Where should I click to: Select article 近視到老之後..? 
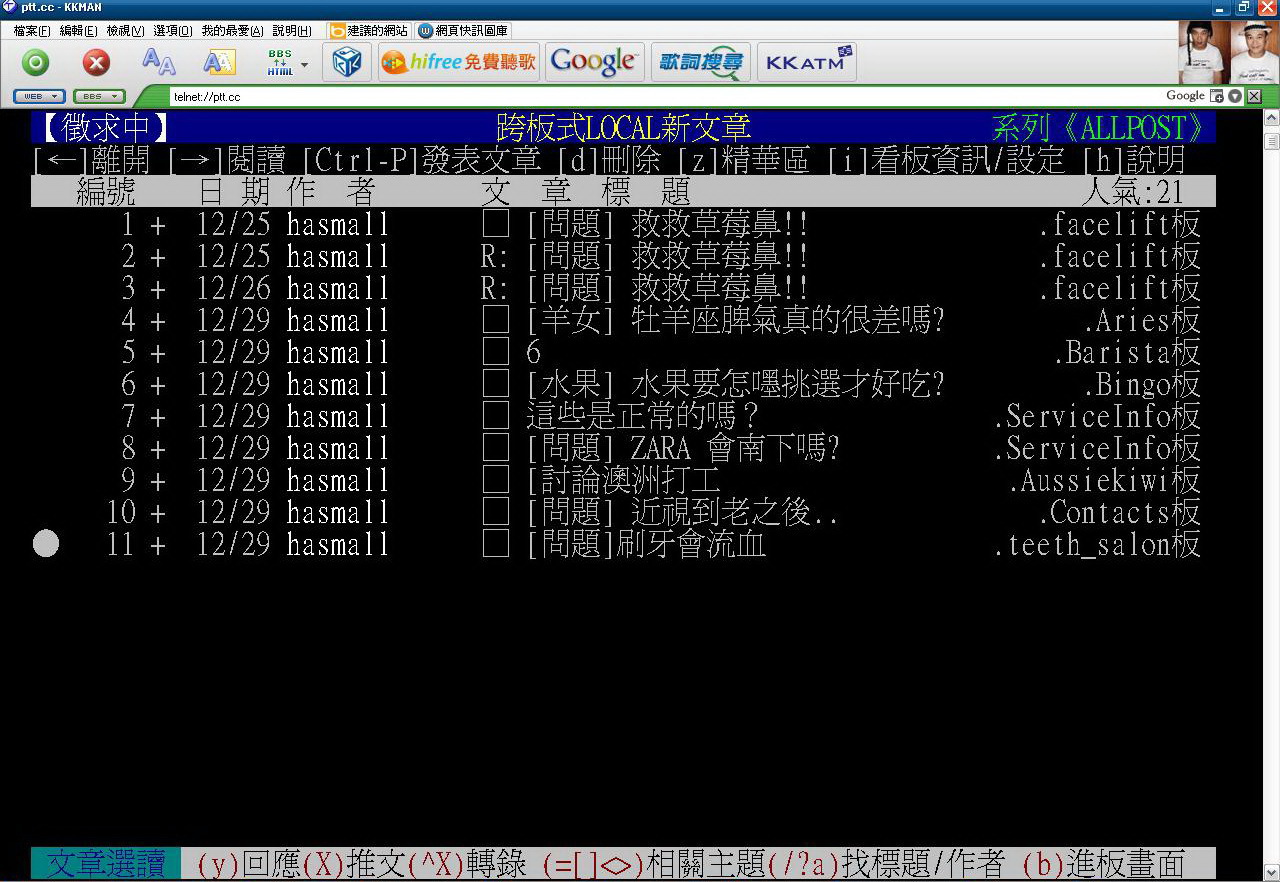(x=682, y=513)
